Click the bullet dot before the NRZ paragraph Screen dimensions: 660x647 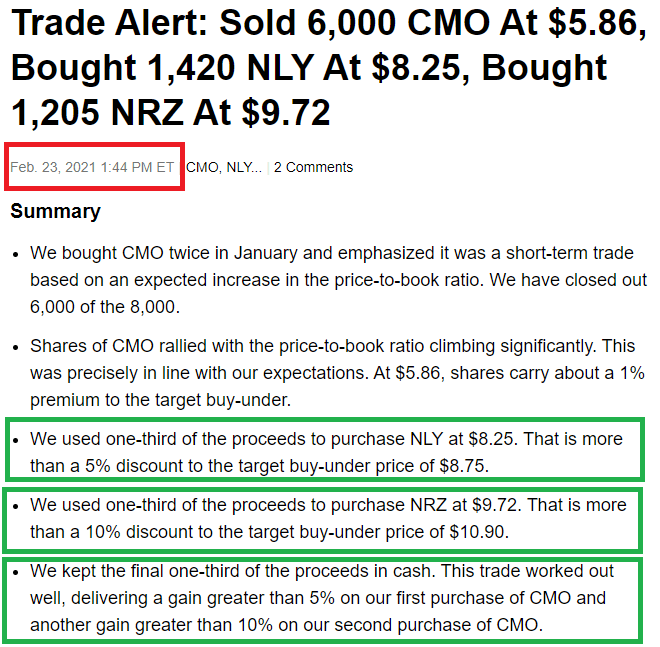point(16,506)
